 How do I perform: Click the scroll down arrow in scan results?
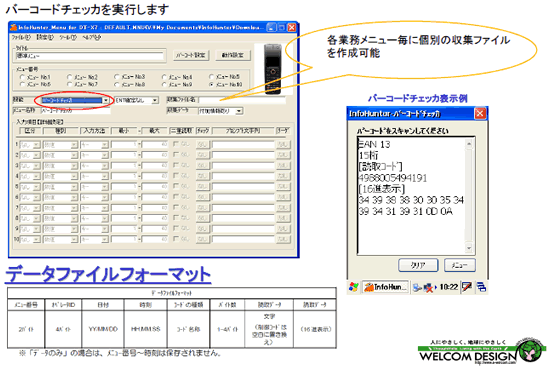coord(469,248)
